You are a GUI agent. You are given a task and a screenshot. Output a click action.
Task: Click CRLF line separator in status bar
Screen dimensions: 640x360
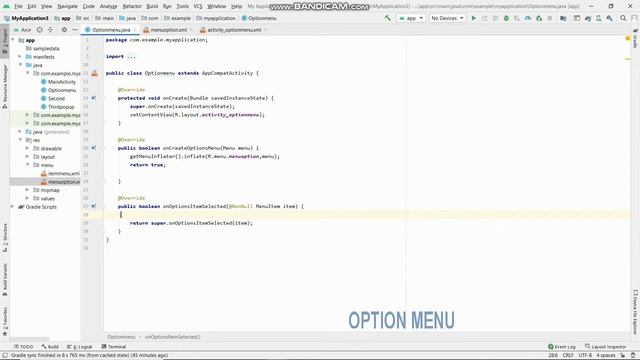click(x=568, y=356)
